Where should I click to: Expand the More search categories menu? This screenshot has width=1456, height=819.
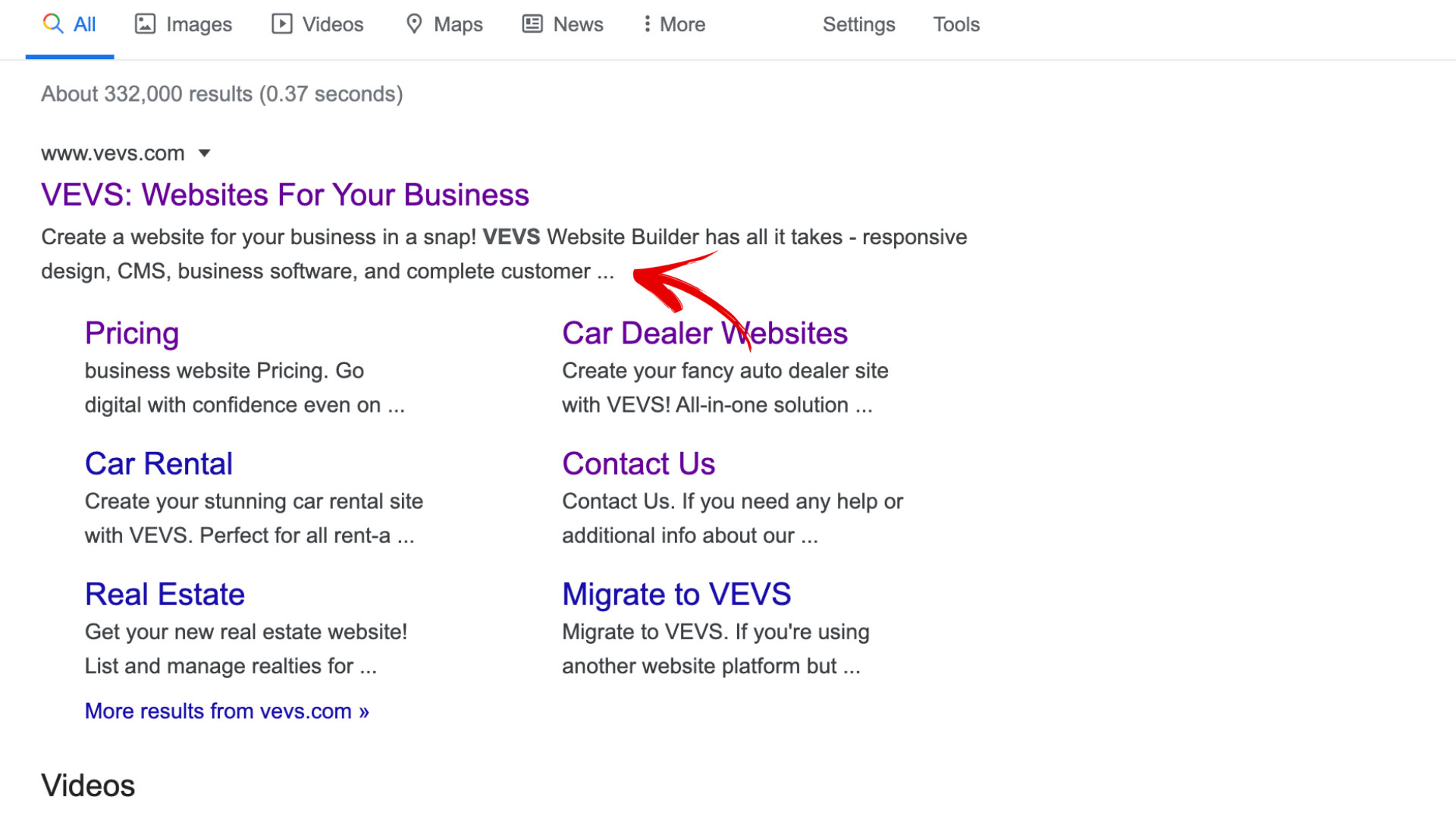click(674, 24)
